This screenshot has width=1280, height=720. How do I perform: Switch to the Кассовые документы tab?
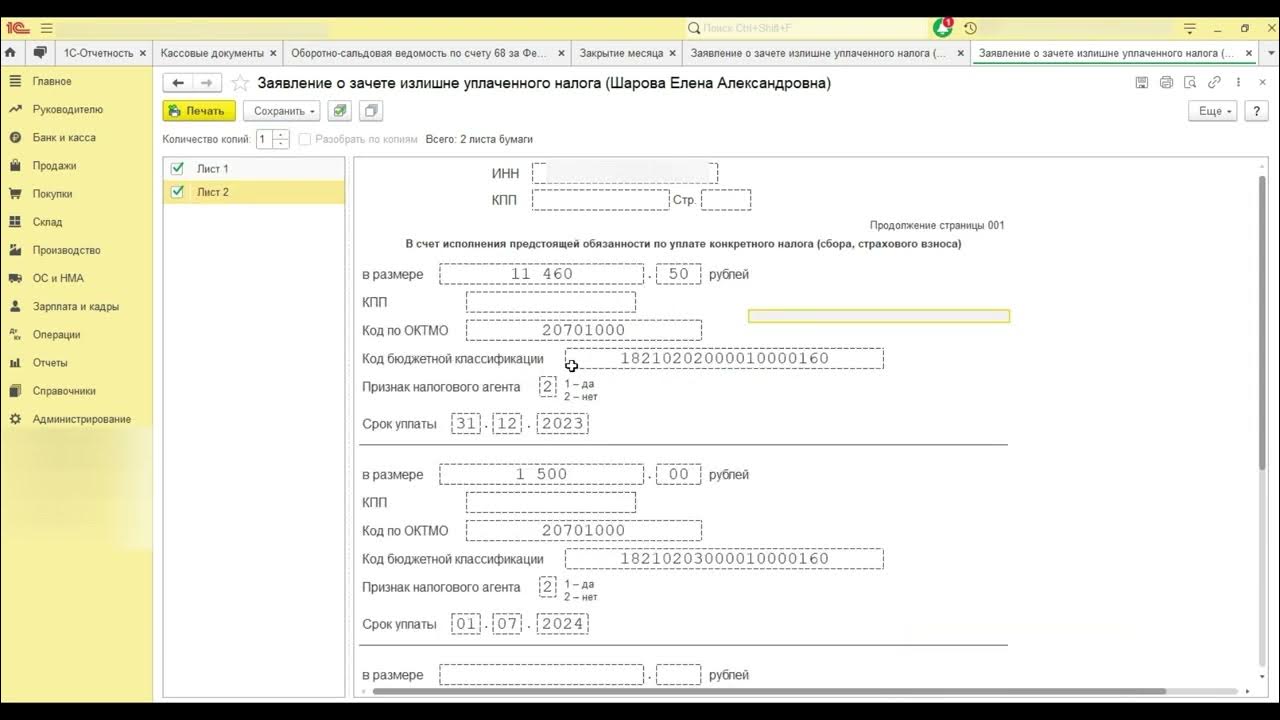pos(212,53)
